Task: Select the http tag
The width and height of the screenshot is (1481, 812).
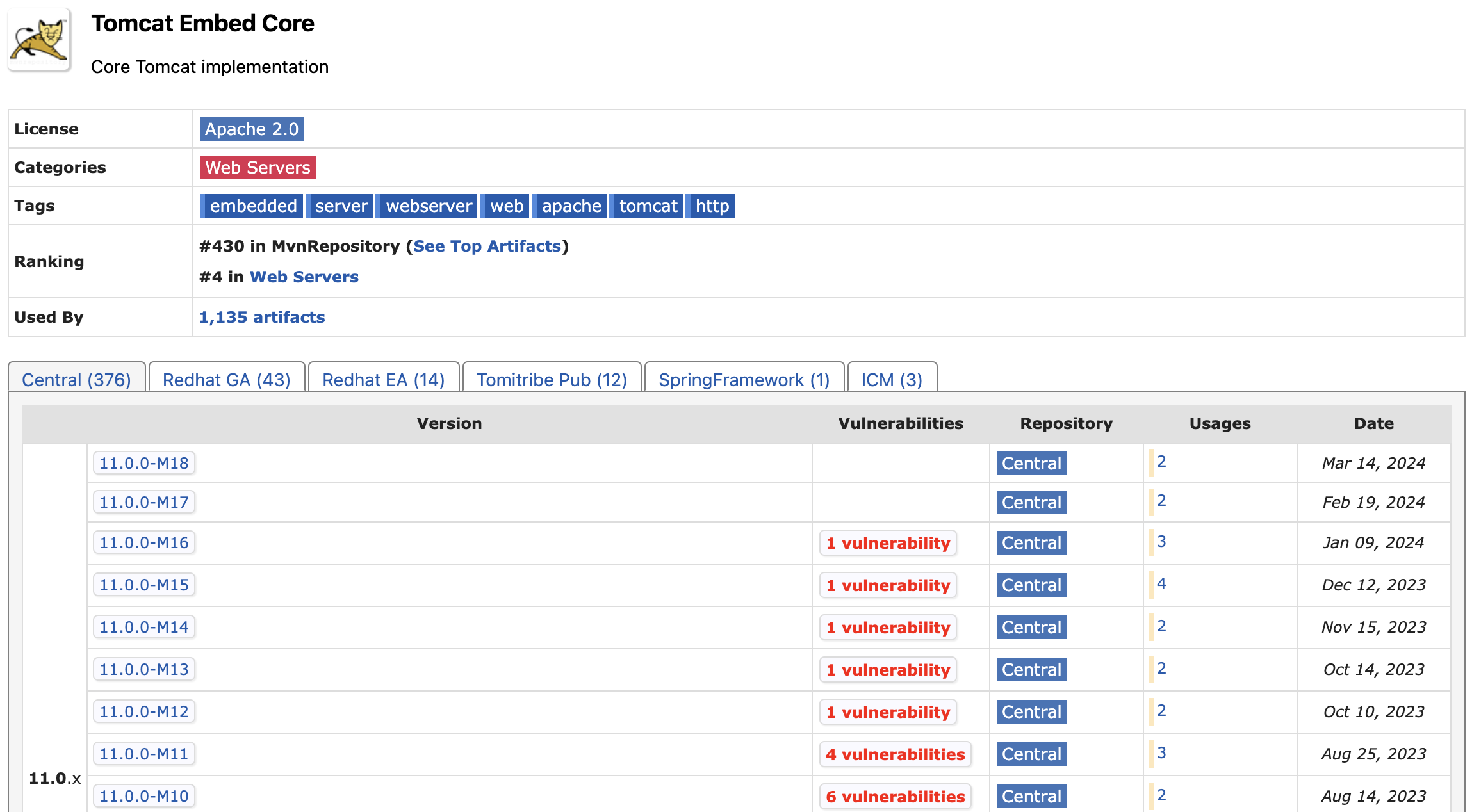Action: coord(710,206)
